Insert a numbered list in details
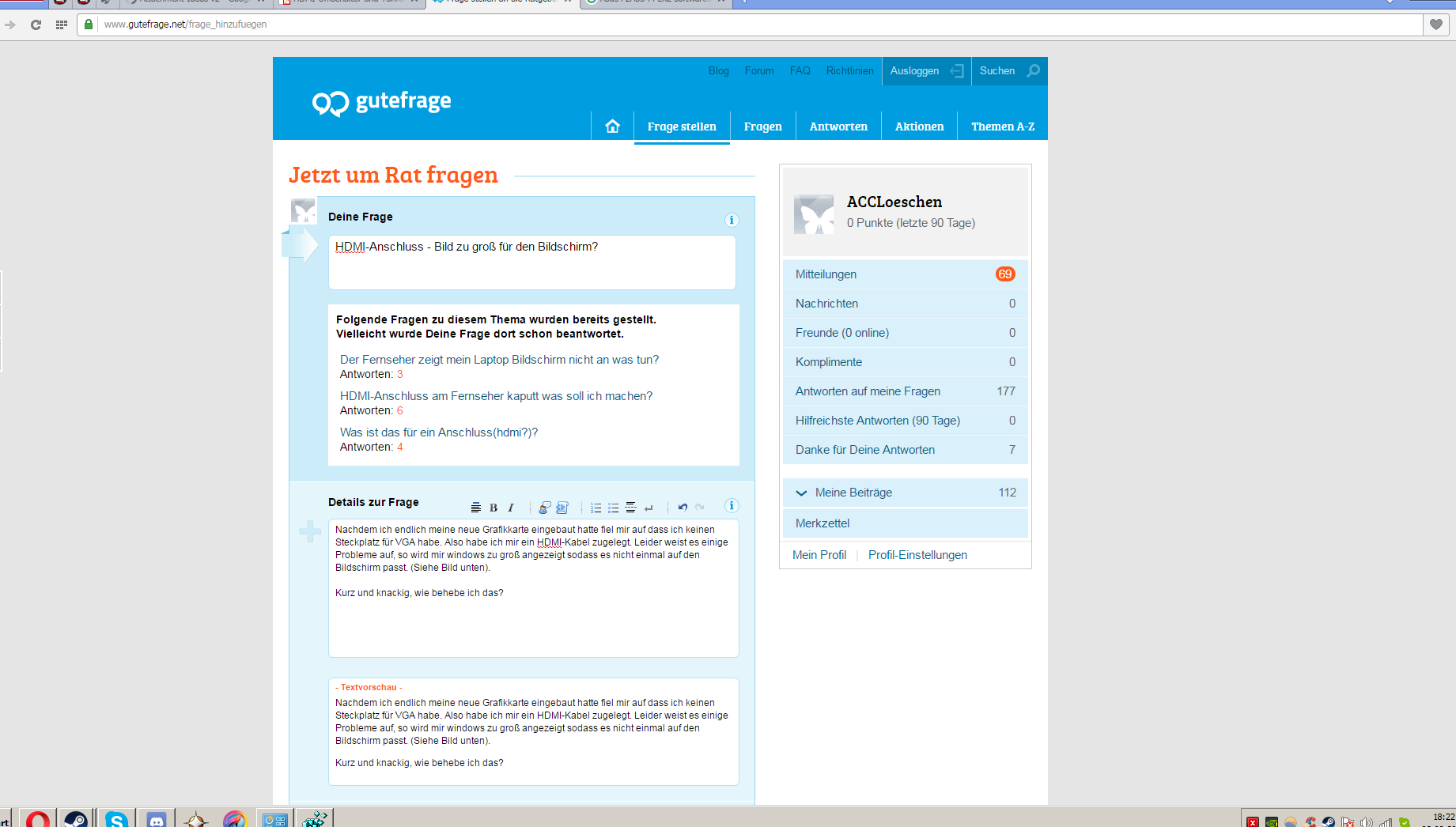The height and width of the screenshot is (827, 1456). [596, 508]
